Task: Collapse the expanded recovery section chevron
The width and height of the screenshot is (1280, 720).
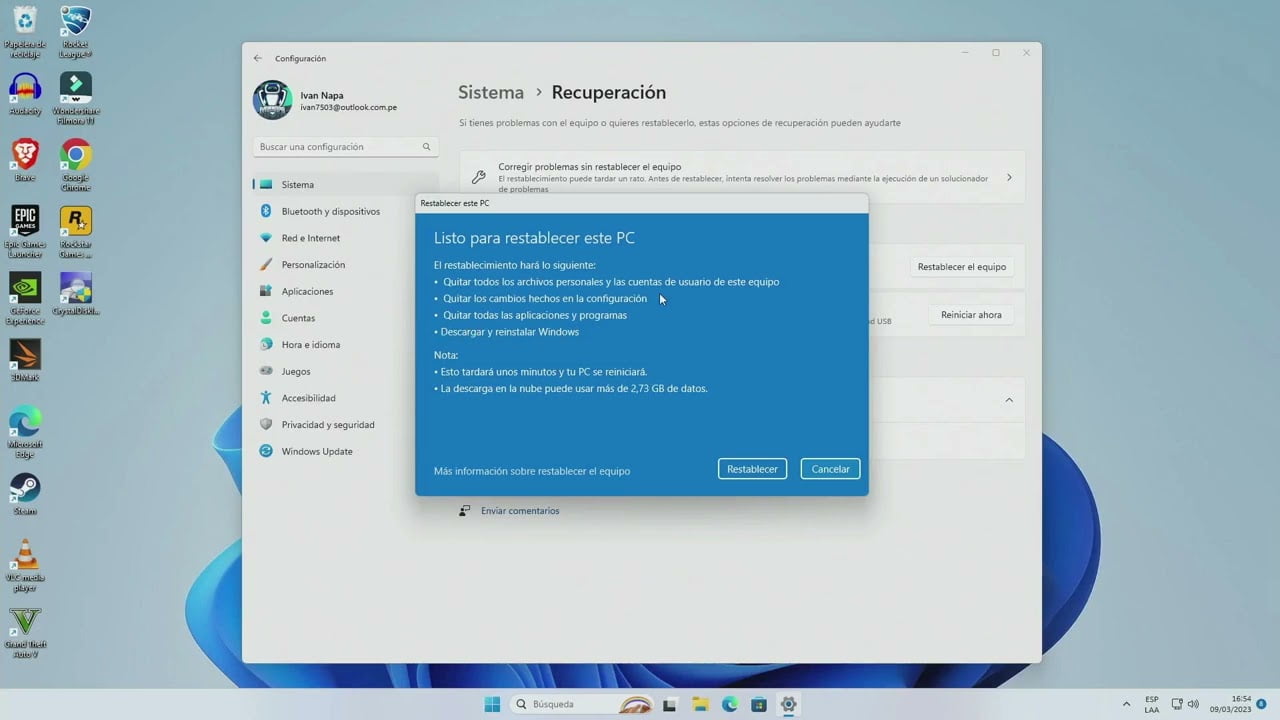Action: click(x=1009, y=399)
